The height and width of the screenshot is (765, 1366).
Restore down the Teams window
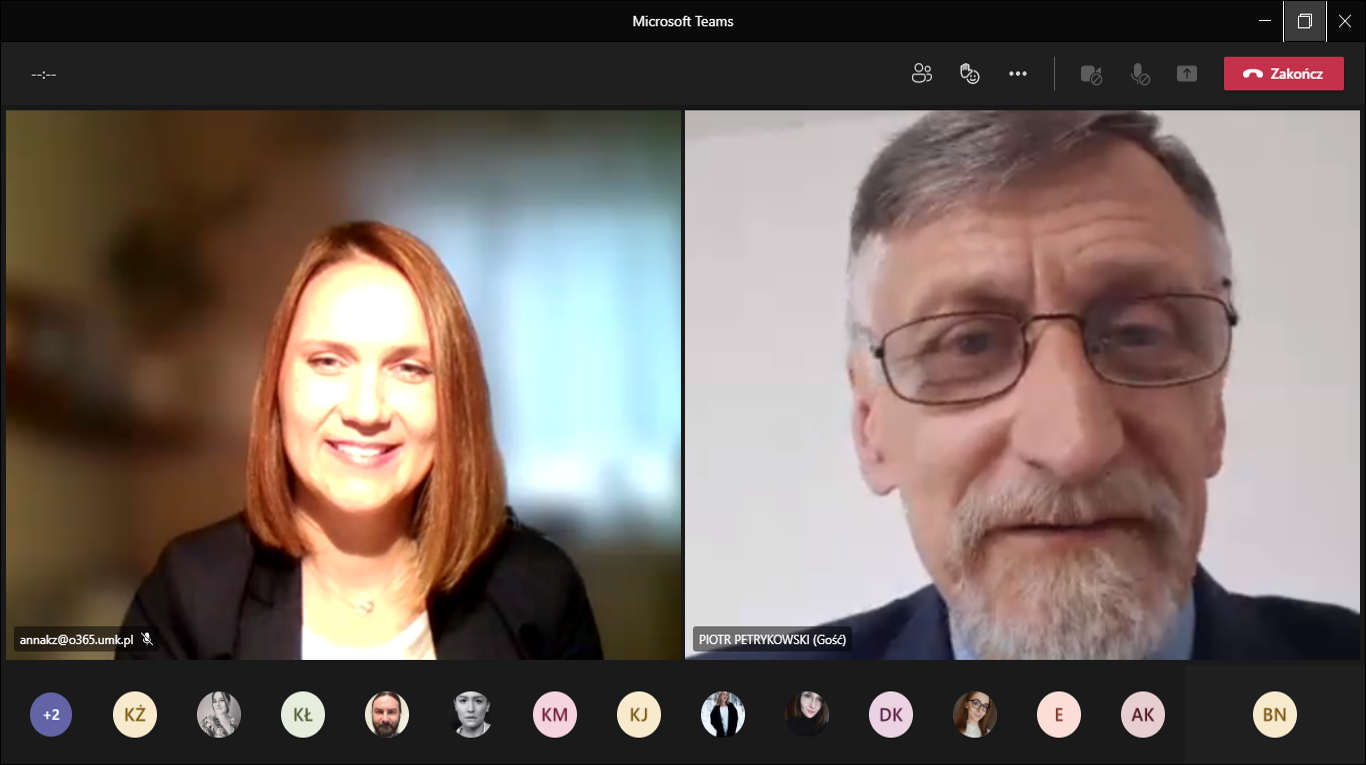tap(1305, 21)
